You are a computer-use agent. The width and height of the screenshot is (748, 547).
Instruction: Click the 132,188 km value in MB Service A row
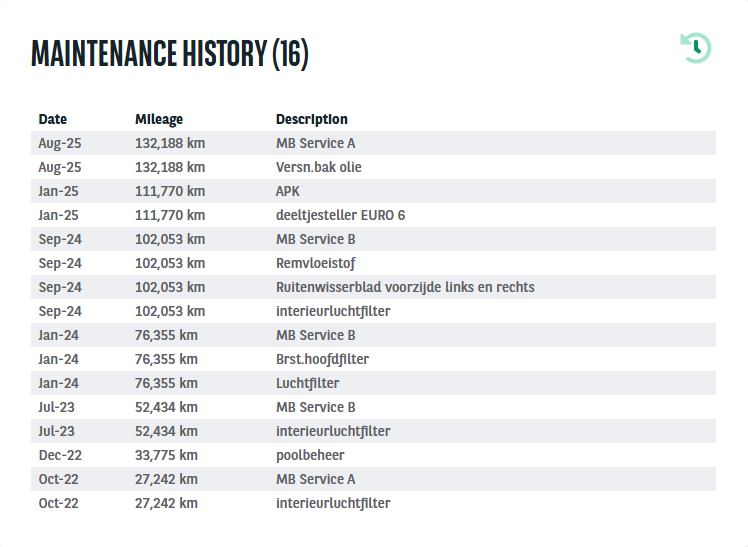point(170,143)
